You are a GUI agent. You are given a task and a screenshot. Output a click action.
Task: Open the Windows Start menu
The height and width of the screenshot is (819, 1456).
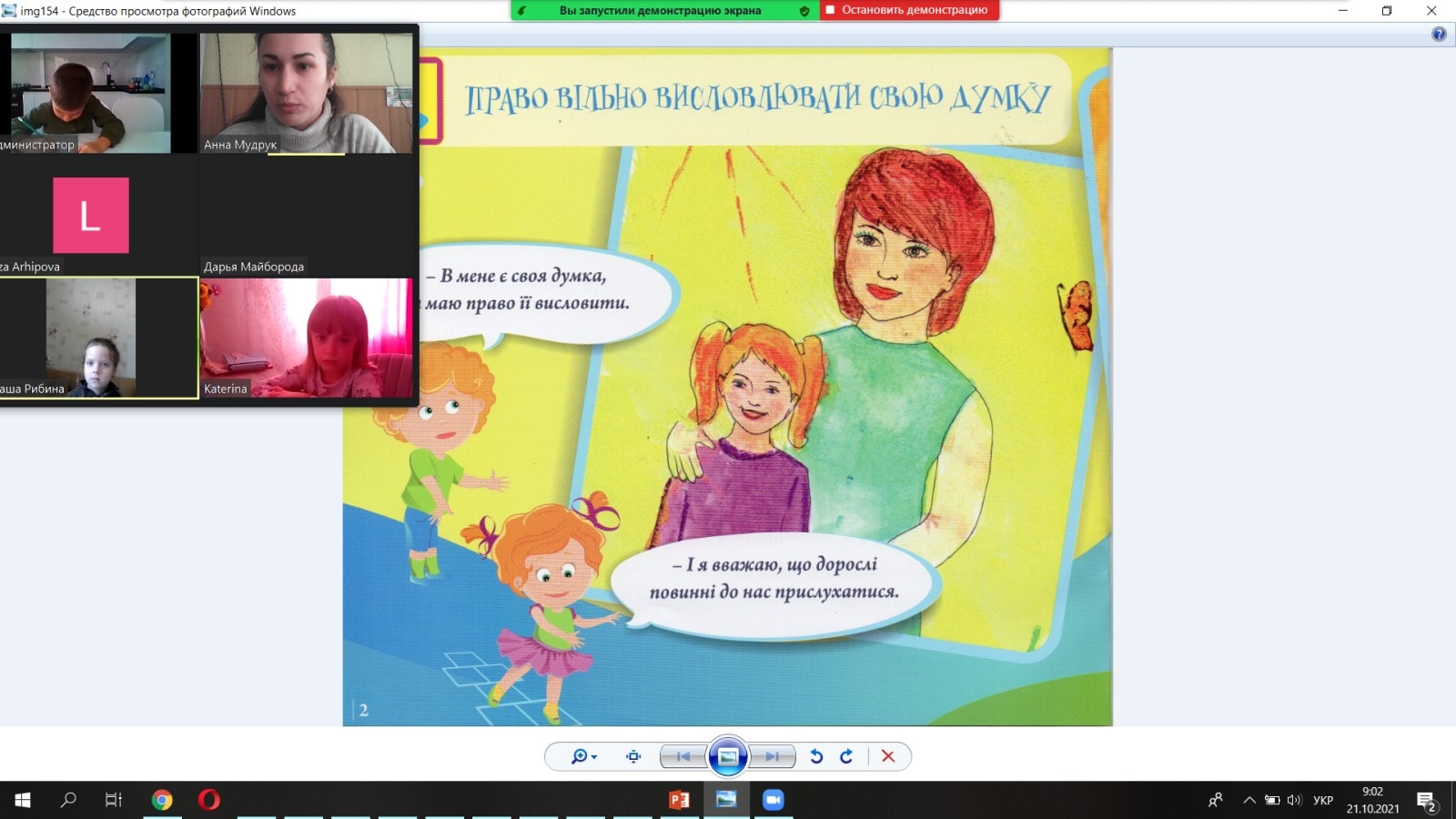pos(23,800)
